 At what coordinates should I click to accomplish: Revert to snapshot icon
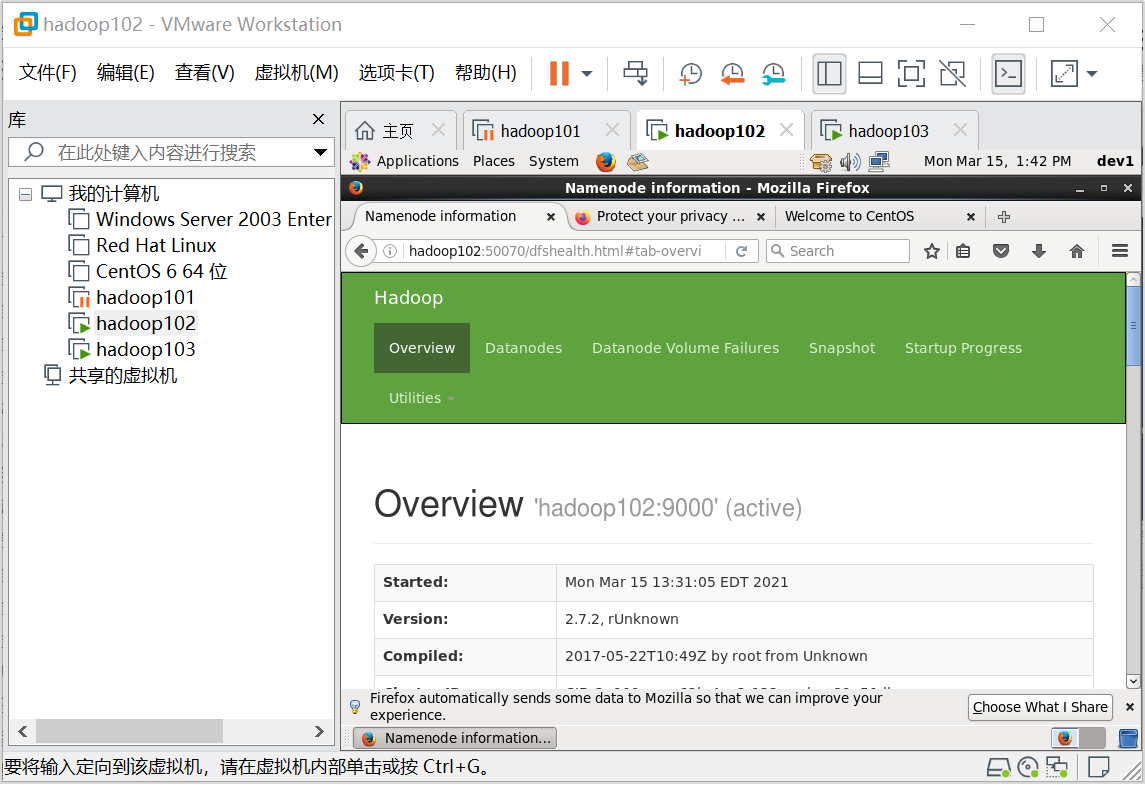pyautogui.click(x=732, y=73)
